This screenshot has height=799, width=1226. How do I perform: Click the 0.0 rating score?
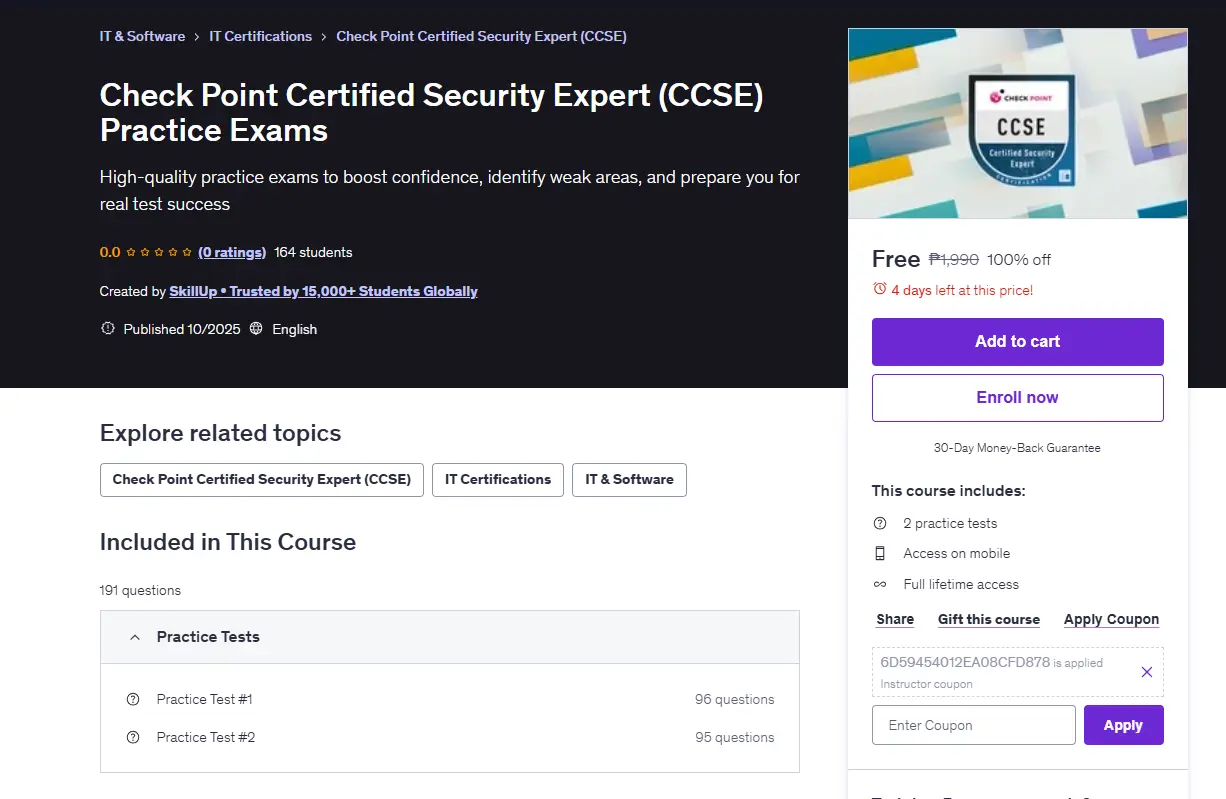tap(110, 252)
